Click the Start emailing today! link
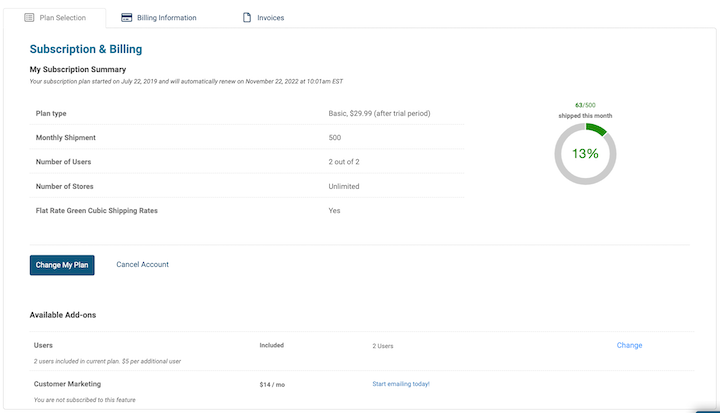This screenshot has height=413, width=720. point(401,384)
